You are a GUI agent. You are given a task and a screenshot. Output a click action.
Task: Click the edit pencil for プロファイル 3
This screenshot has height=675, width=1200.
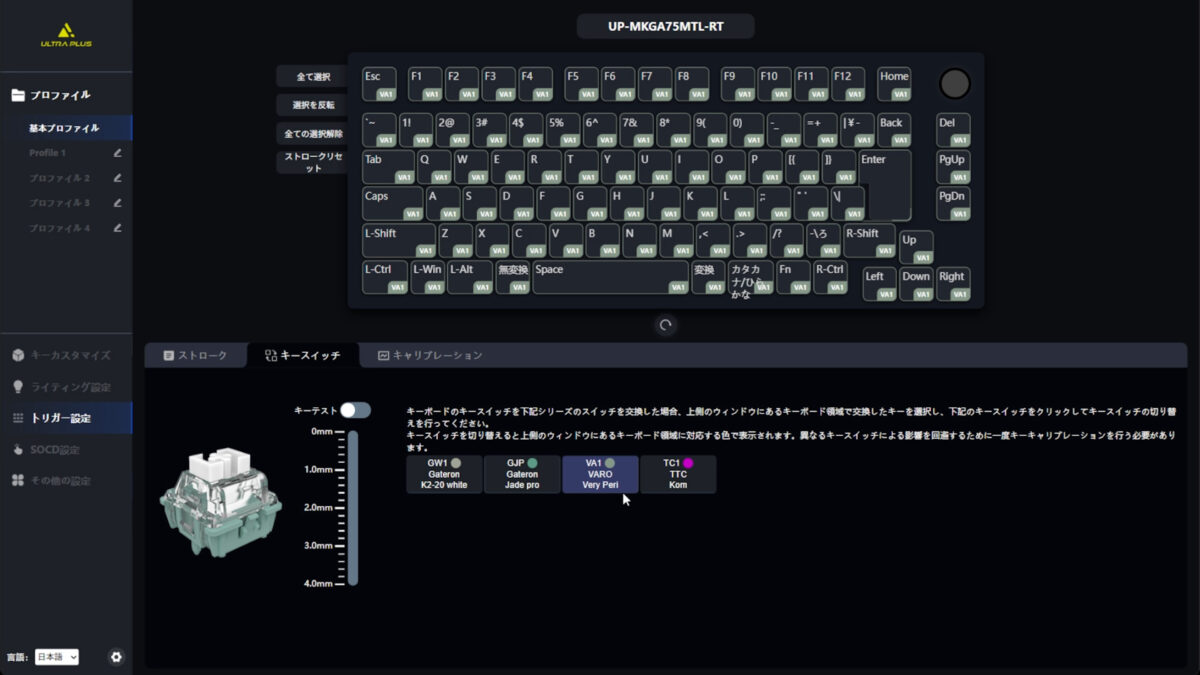(117, 203)
